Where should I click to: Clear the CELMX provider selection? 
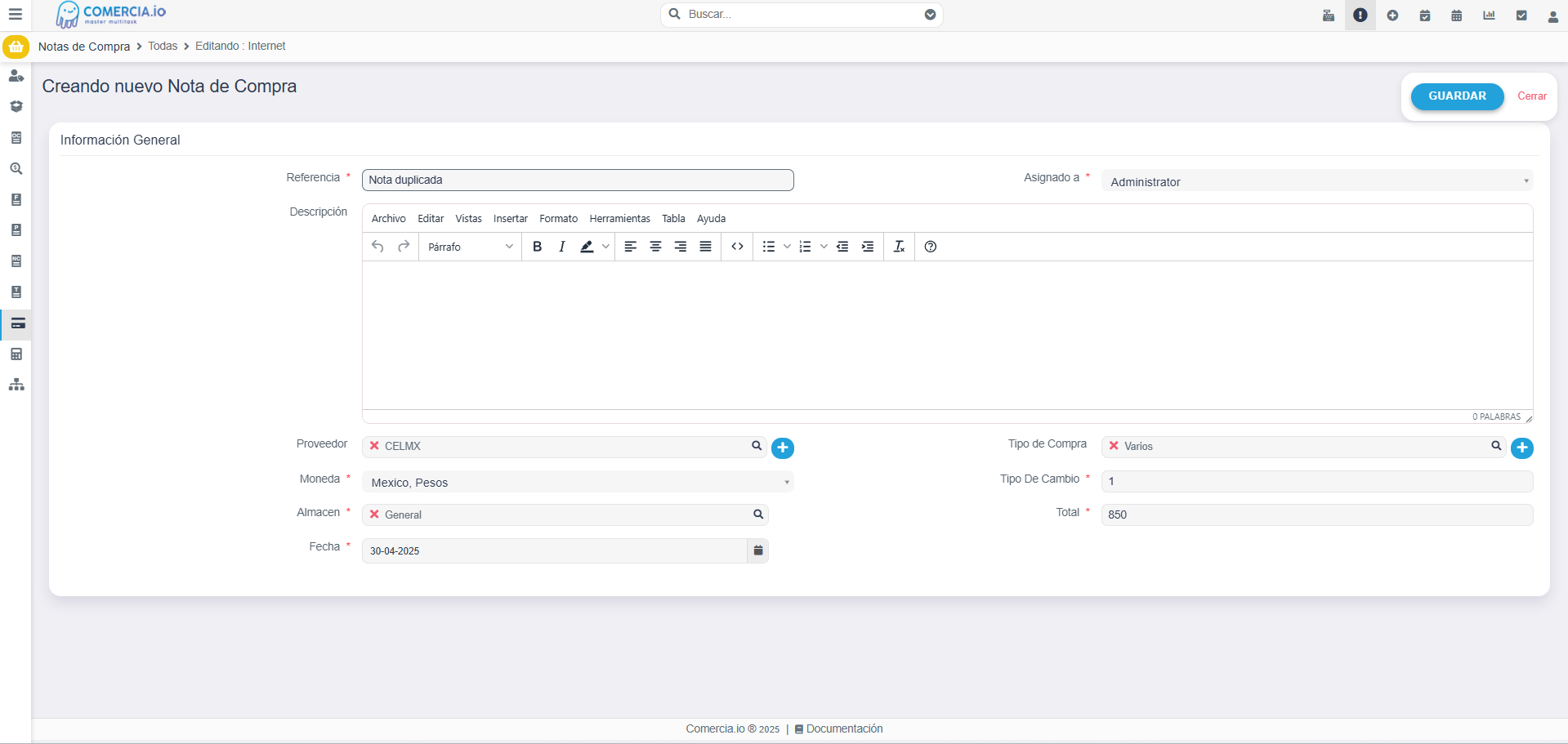tap(374, 446)
